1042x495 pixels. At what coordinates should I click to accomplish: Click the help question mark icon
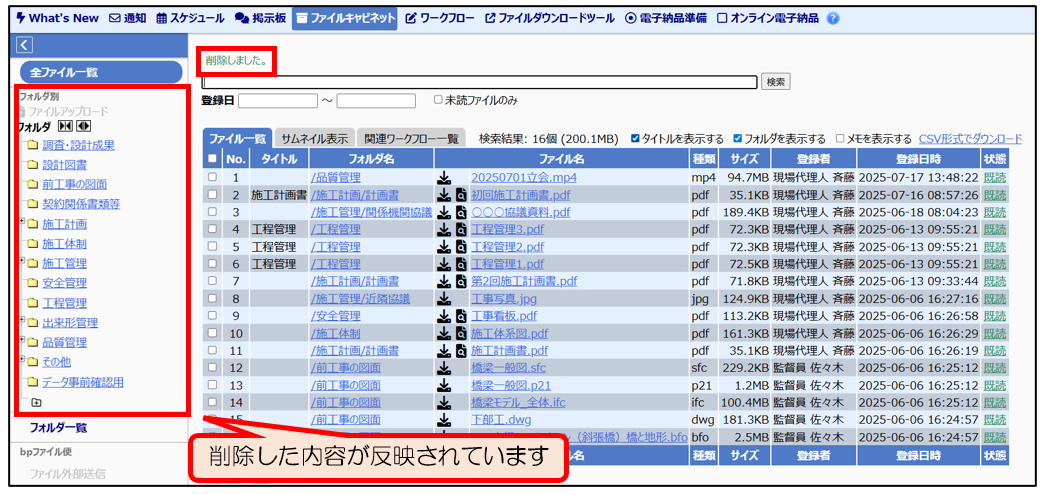[x=833, y=18]
